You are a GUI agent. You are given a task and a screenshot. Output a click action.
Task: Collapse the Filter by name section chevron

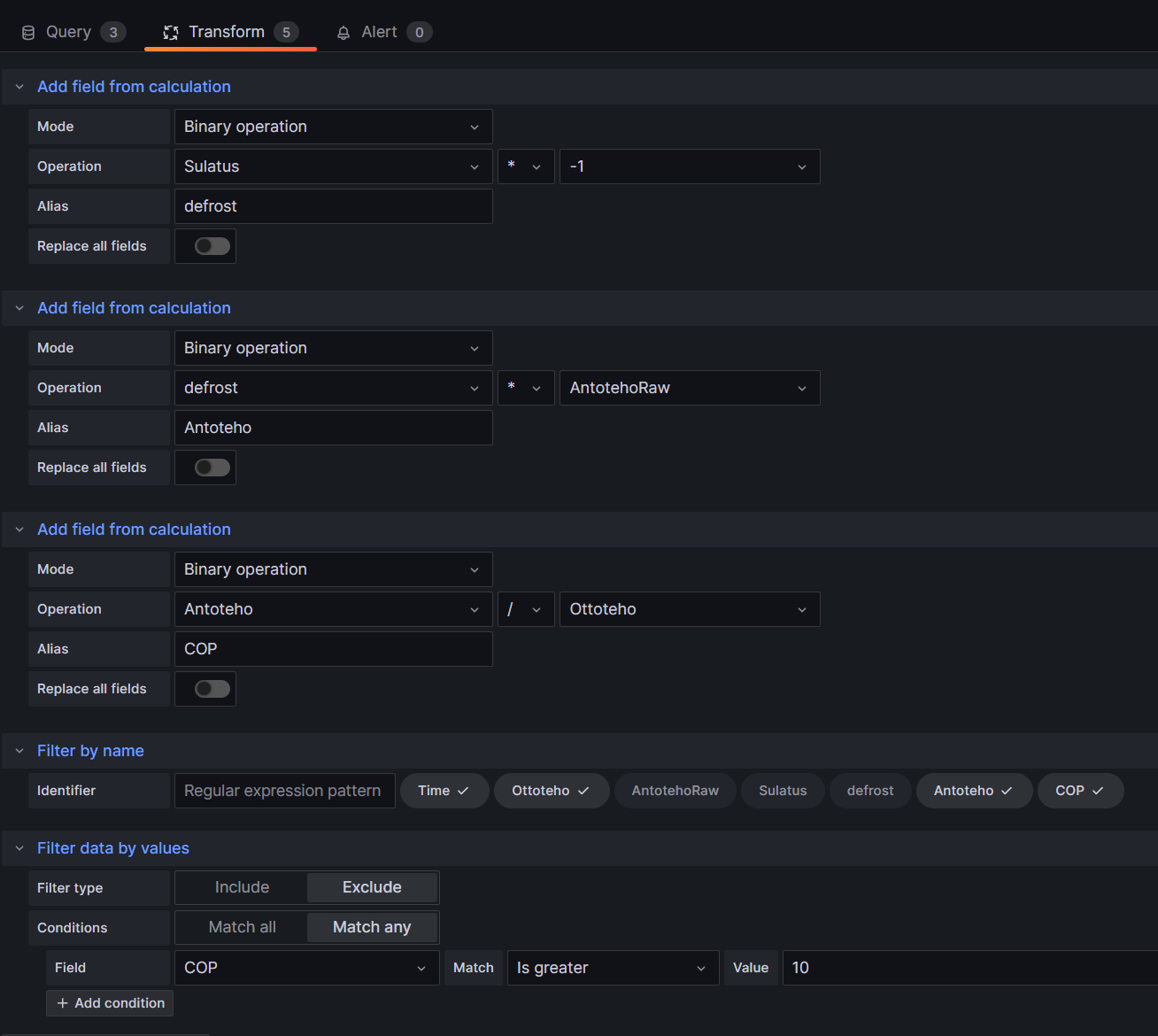click(19, 751)
